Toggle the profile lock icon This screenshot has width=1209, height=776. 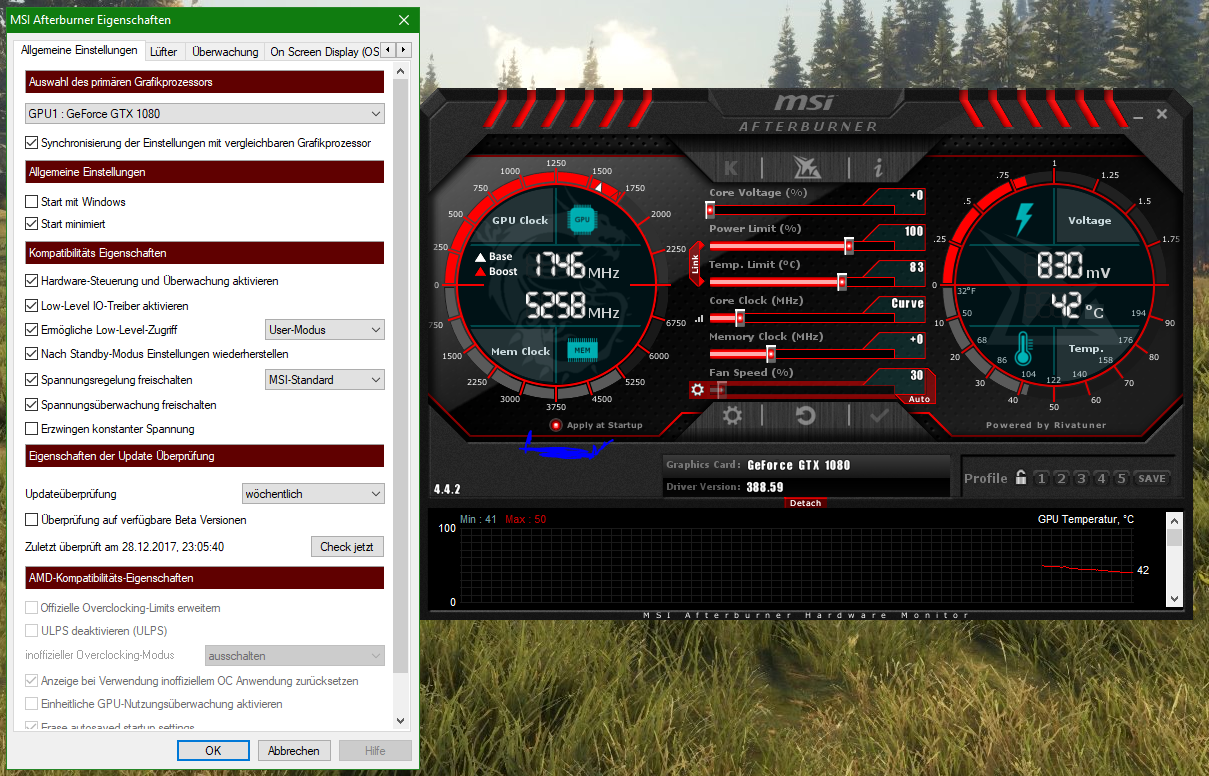click(1020, 478)
